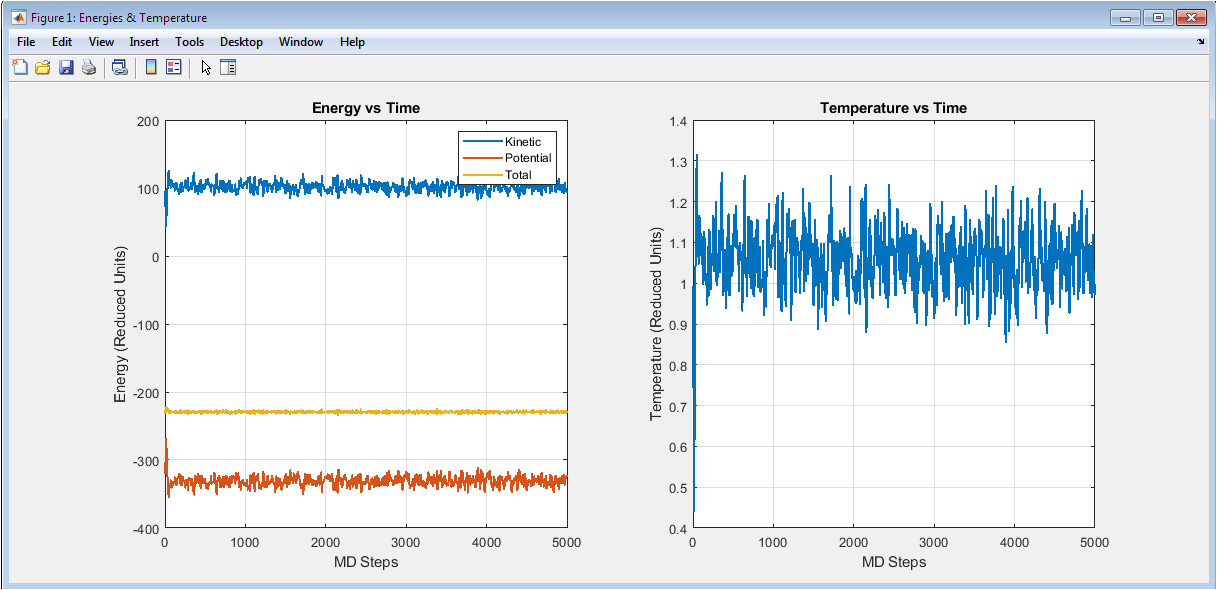The width and height of the screenshot is (1217, 590).
Task: Dock the figure using the corner arrow
Action: (1200, 42)
